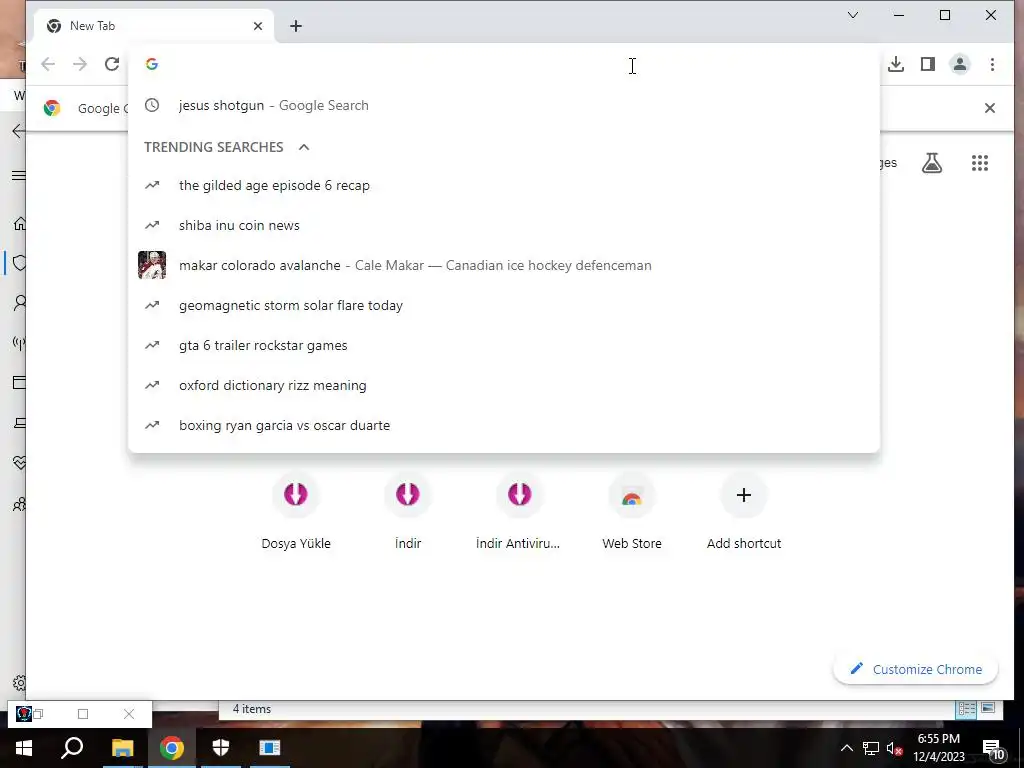Viewport: 1024px width, 768px height.
Task: Open Chrome downloads icon
Action: (896, 64)
